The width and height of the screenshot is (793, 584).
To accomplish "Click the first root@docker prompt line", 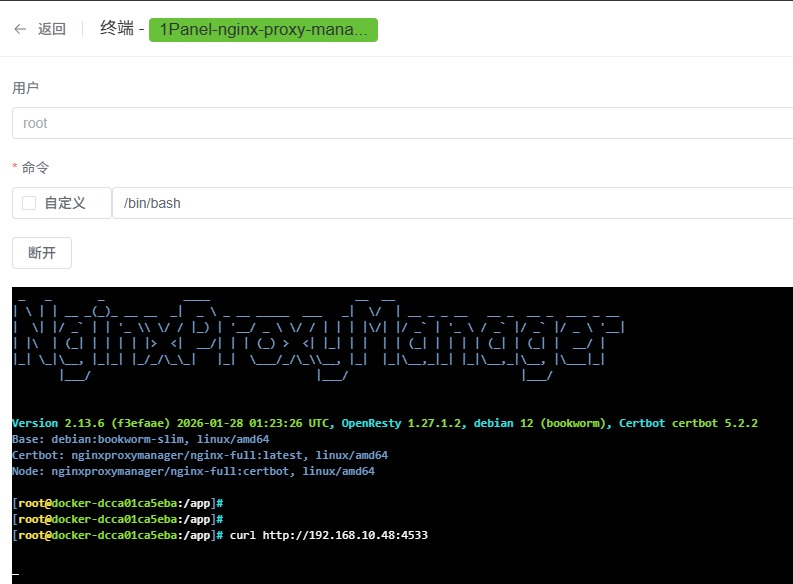I will (117, 503).
